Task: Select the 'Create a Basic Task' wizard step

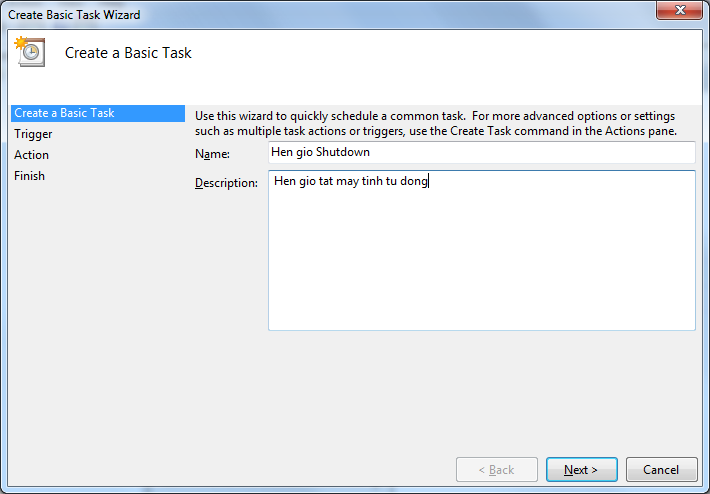Action: [x=98, y=113]
